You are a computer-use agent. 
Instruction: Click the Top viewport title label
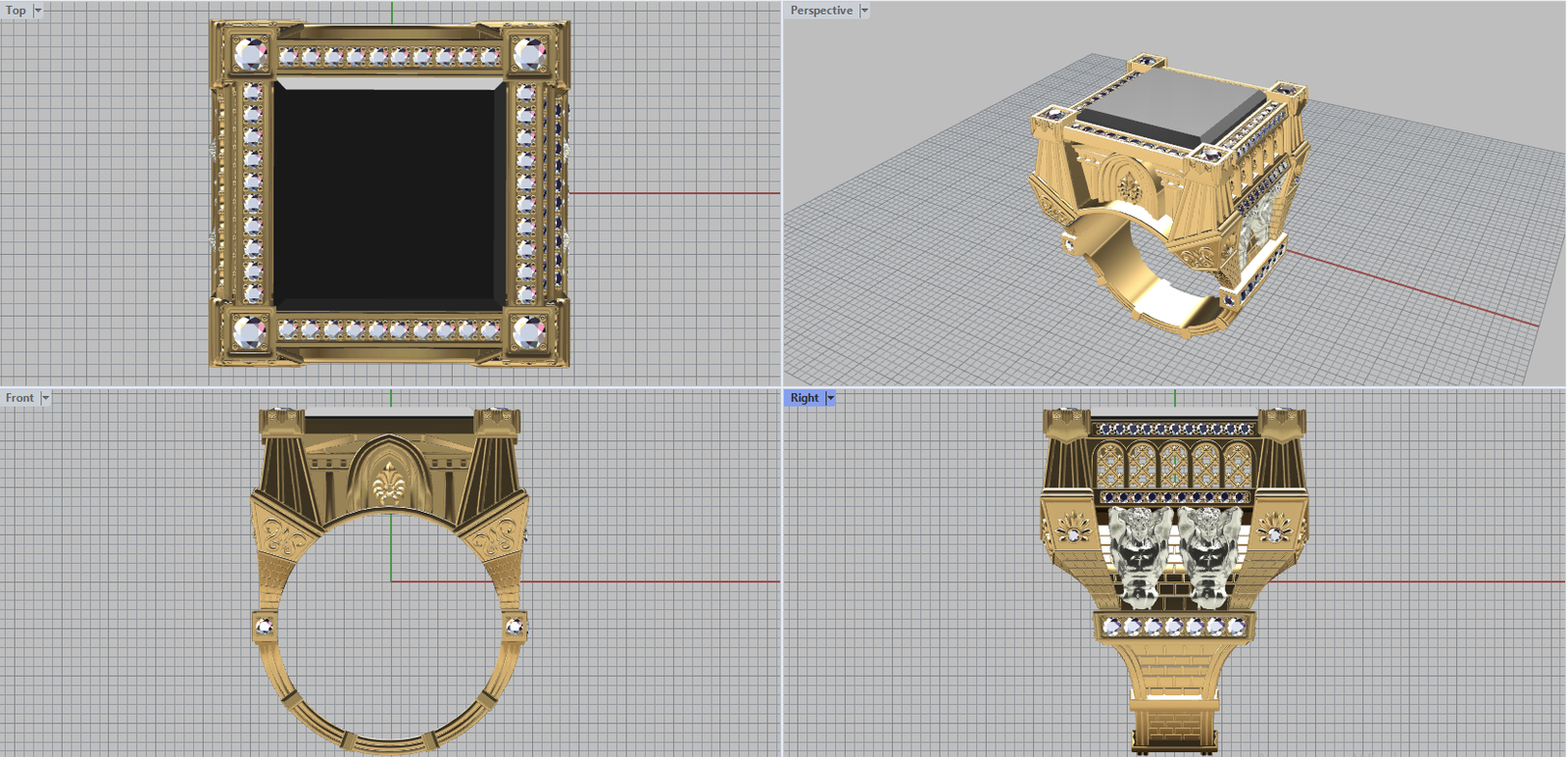(x=17, y=11)
